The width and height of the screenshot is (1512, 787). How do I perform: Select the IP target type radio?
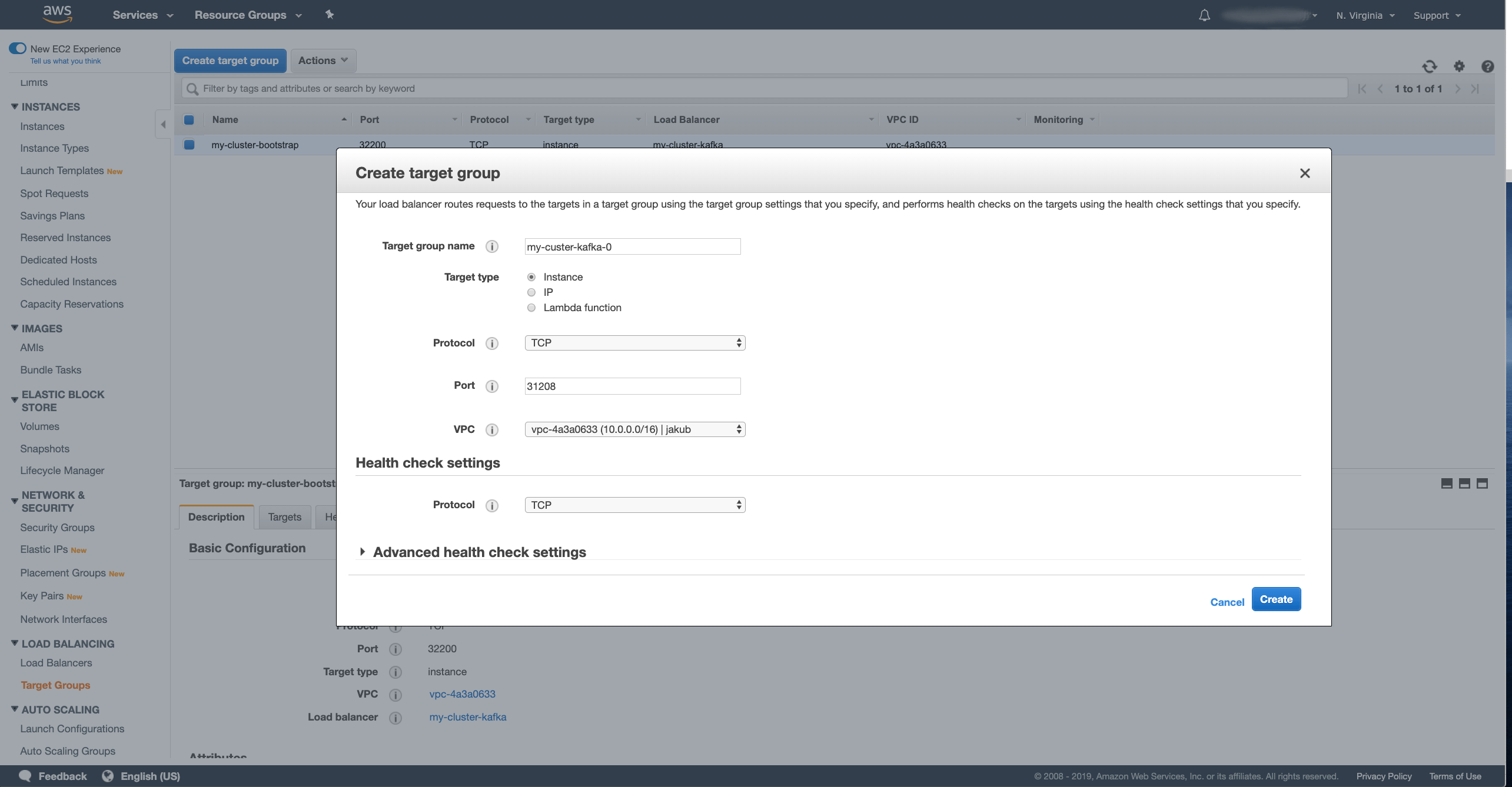click(x=531, y=292)
